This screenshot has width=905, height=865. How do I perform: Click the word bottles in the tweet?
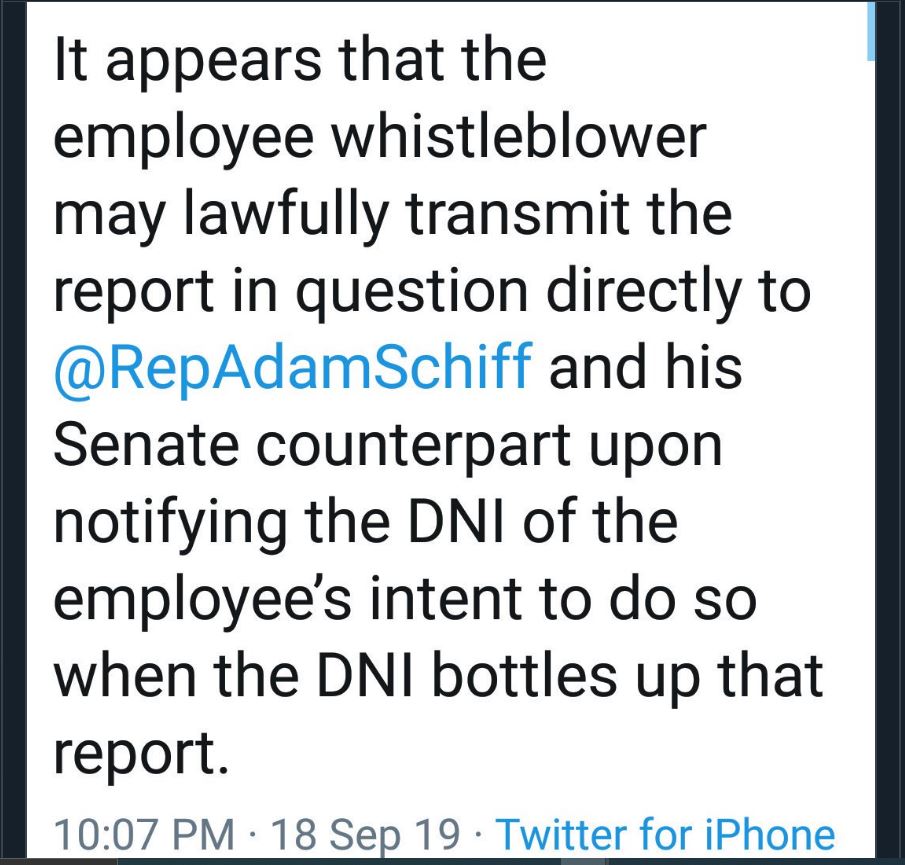[x=524, y=675]
